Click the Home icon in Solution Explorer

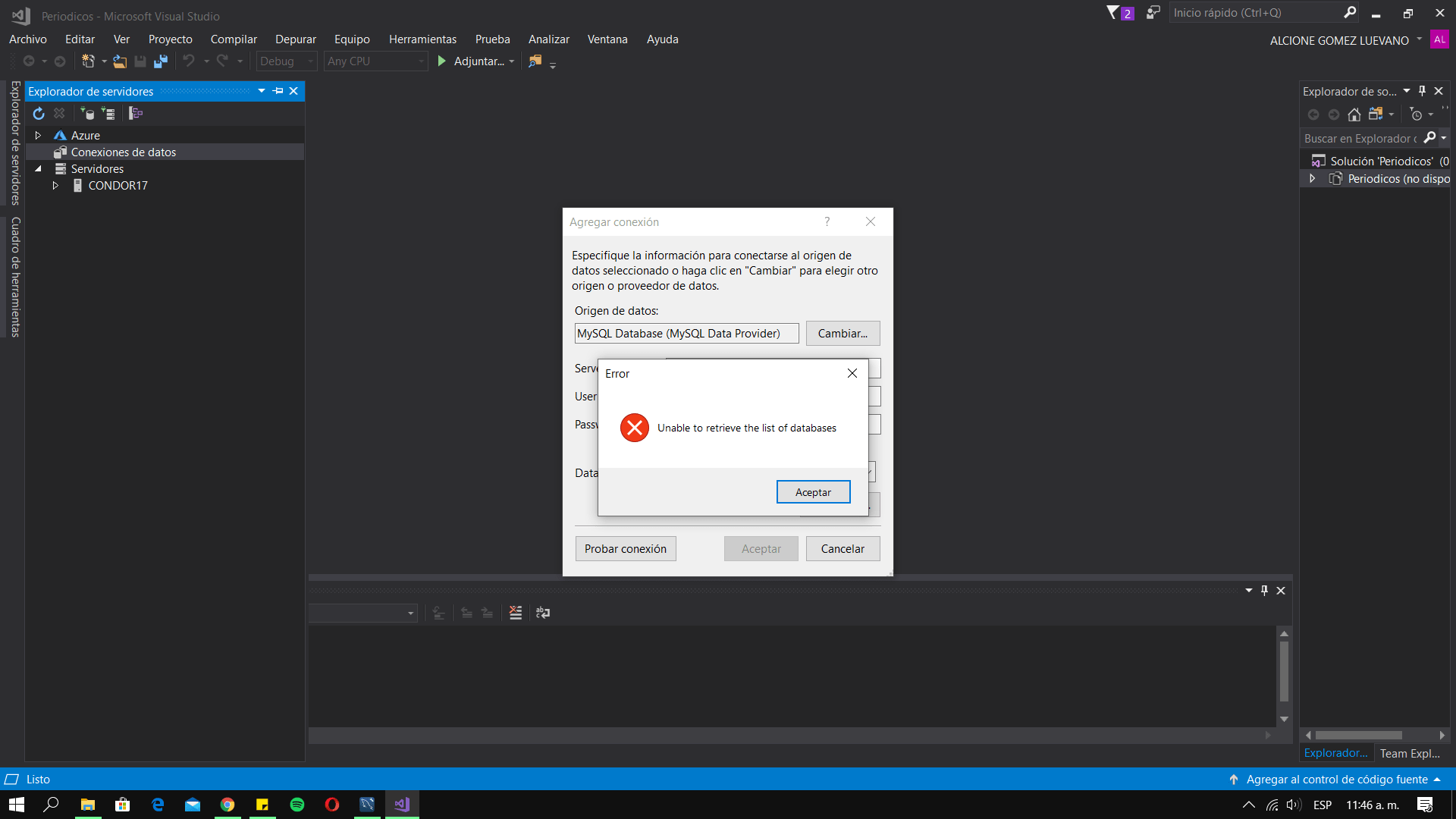coord(1354,115)
